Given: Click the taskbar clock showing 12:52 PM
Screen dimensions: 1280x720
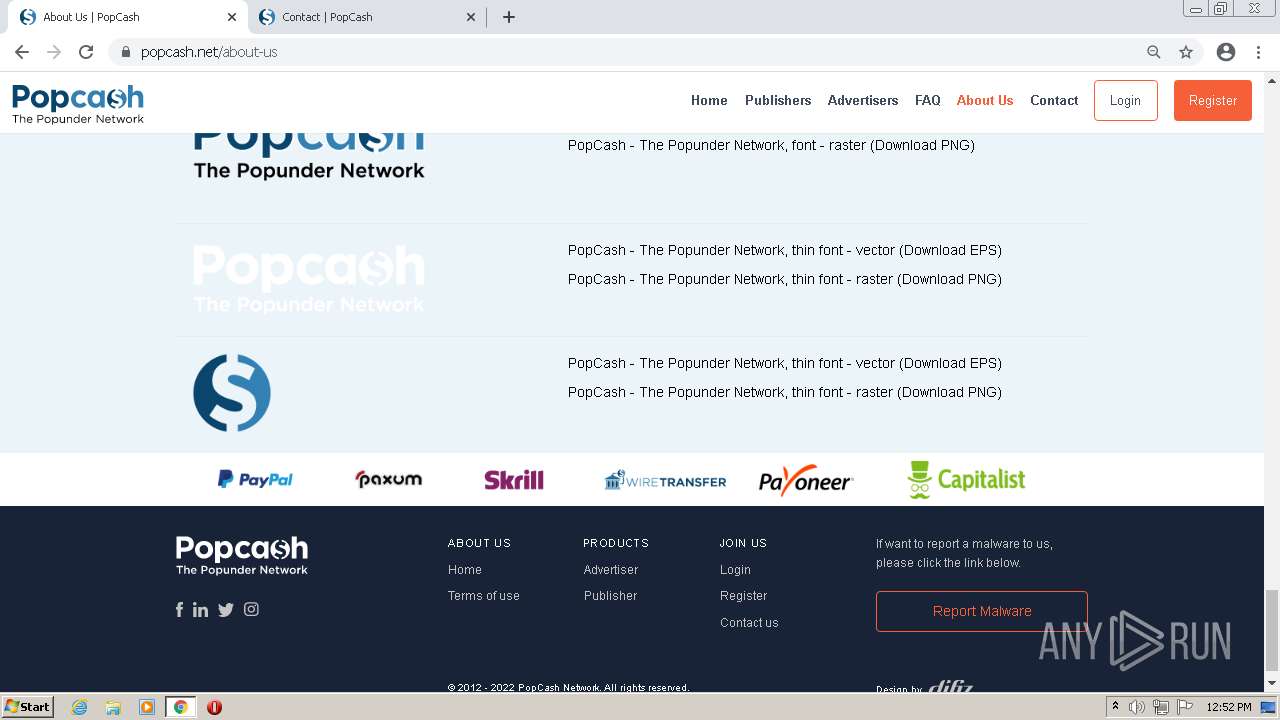Looking at the screenshot, I should coord(1229,707).
